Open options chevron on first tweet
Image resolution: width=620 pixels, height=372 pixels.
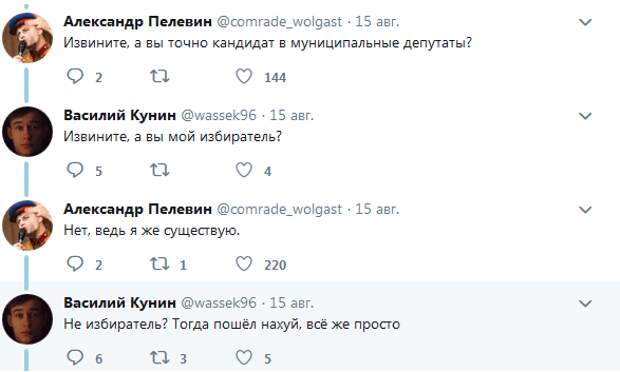pos(585,22)
